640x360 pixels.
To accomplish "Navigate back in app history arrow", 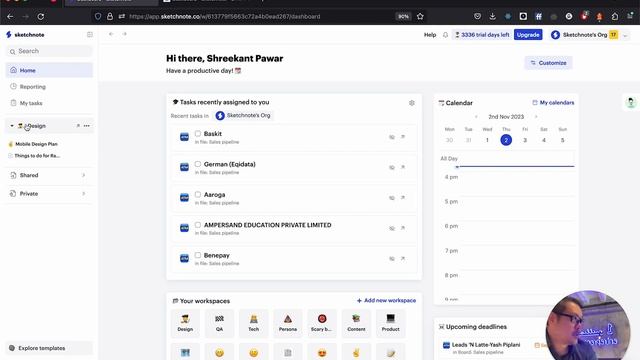I will pos(111,34).
